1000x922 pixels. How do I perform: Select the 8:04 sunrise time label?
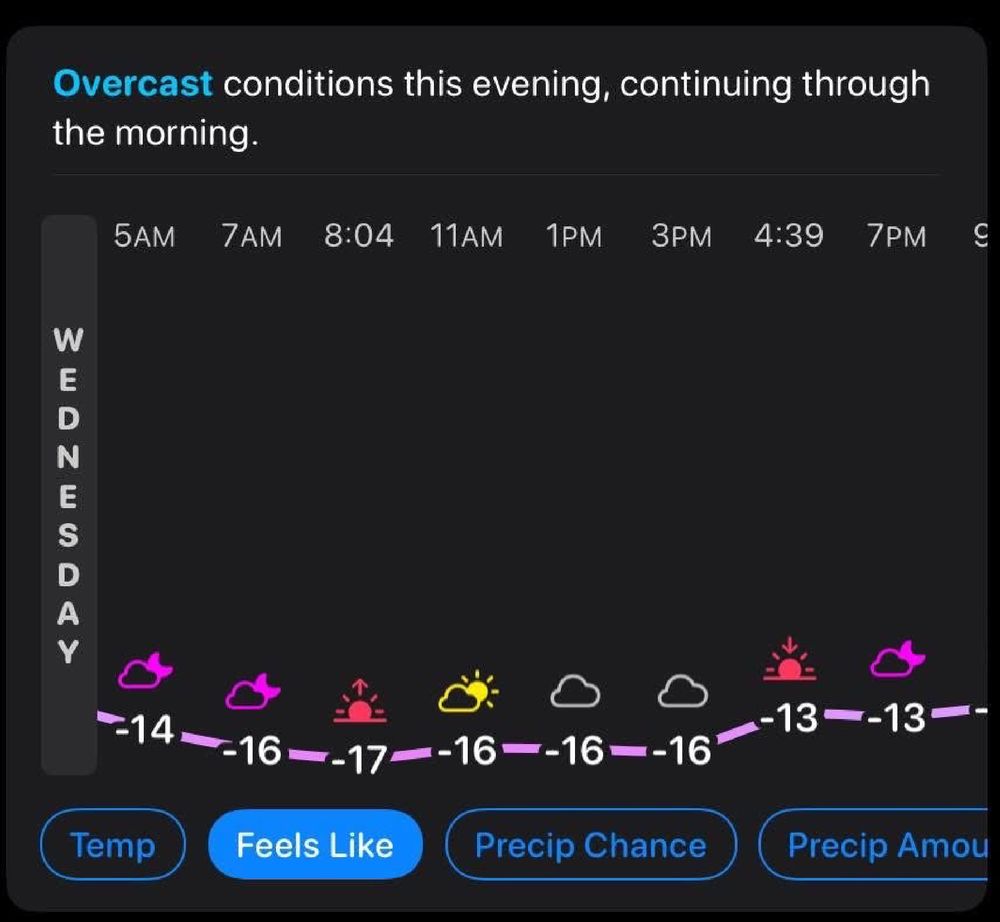[358, 236]
